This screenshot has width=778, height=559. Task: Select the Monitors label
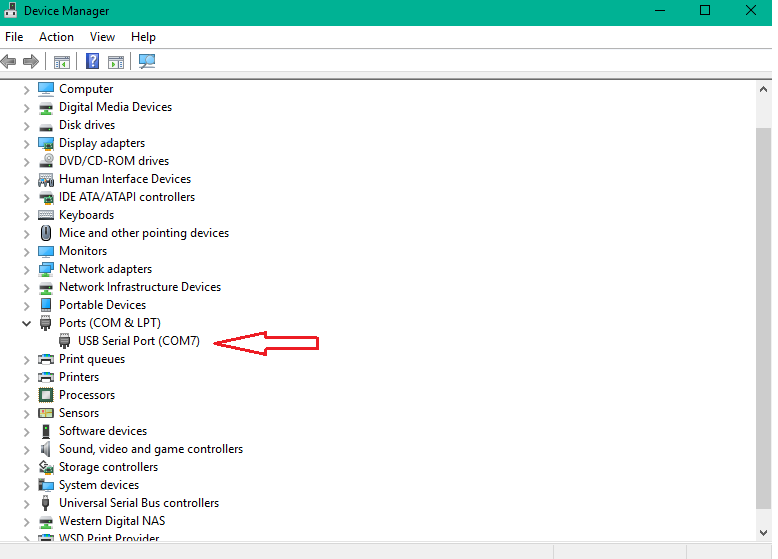(x=83, y=251)
